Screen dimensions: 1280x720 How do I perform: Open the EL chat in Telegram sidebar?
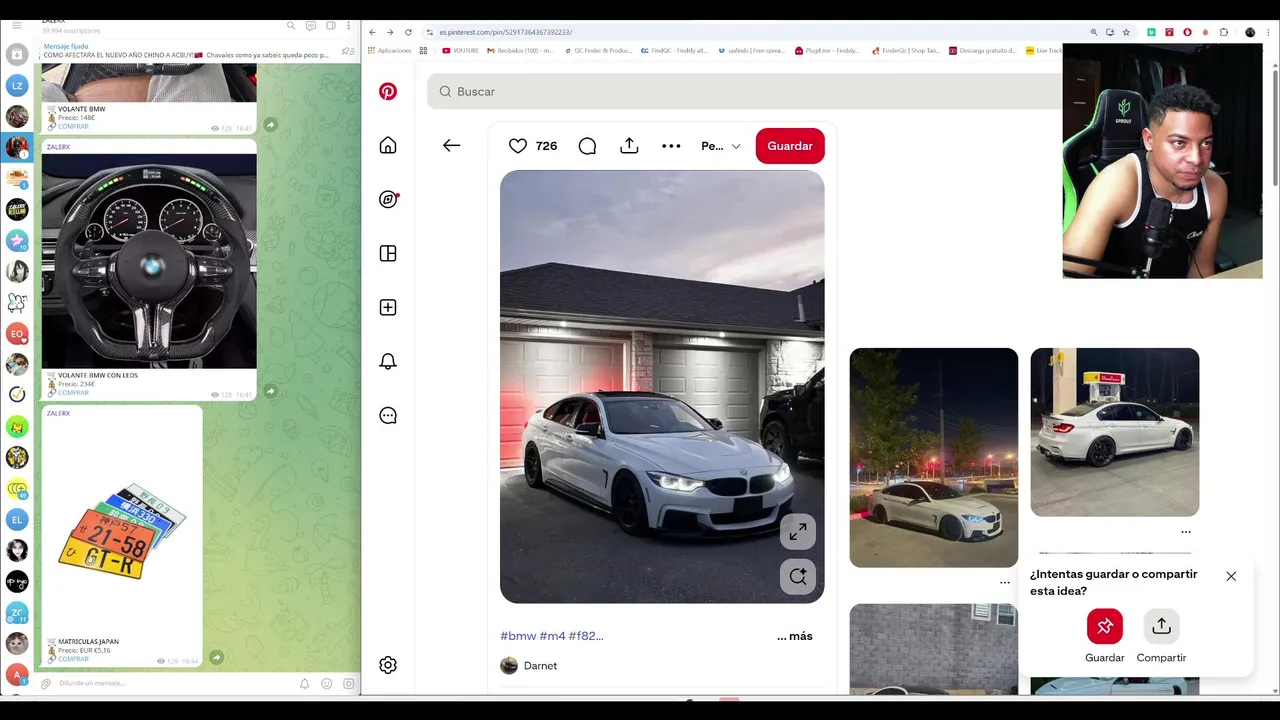point(17,519)
